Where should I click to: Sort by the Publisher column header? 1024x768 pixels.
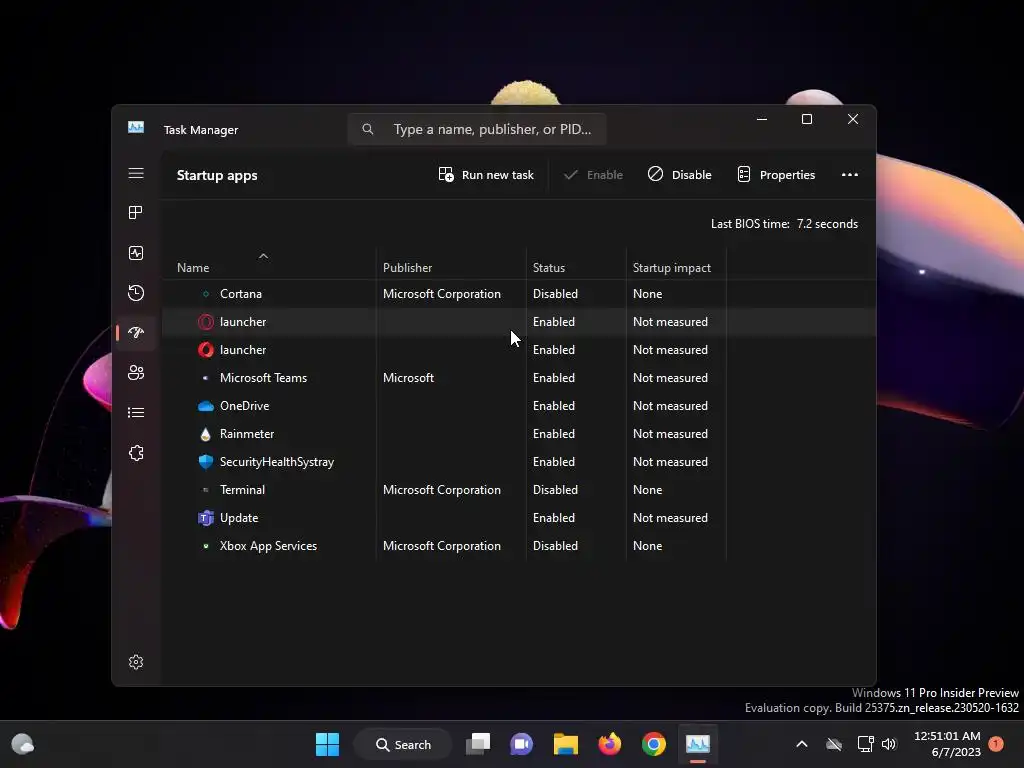408,268
